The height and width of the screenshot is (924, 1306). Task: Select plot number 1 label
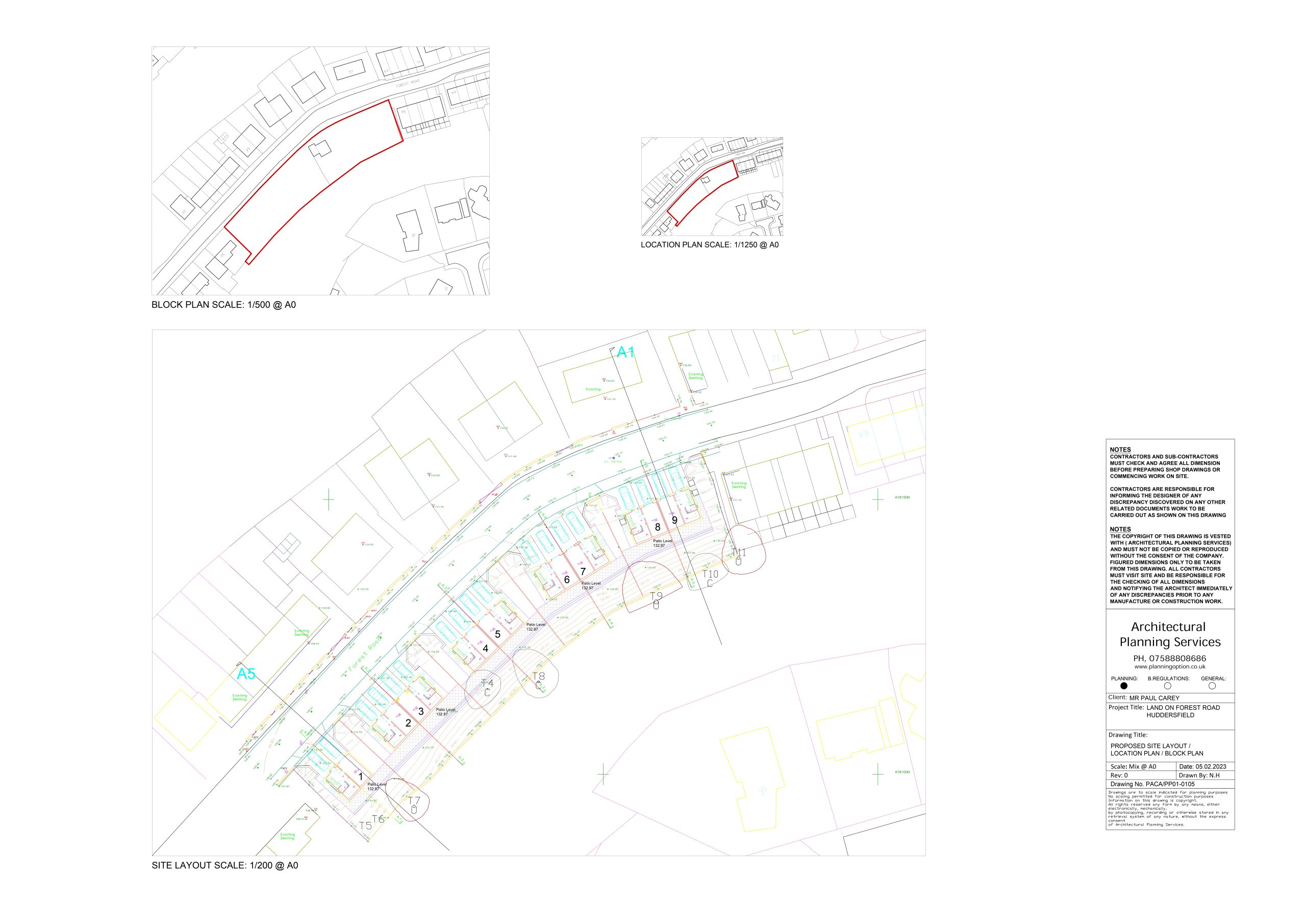tap(361, 777)
